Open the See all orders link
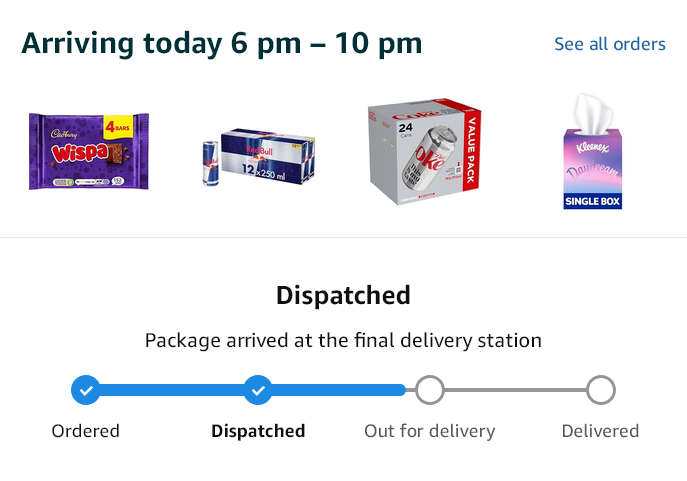The width and height of the screenshot is (687, 481). pos(609,44)
